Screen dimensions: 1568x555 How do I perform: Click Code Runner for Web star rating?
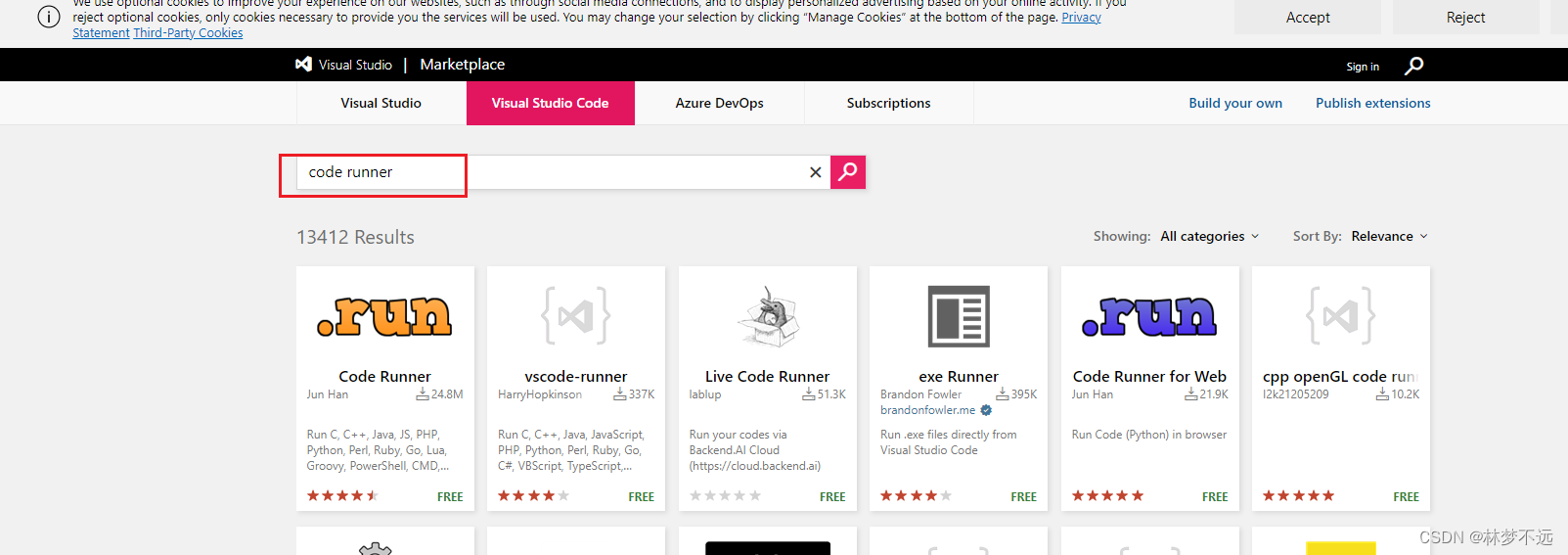(x=1107, y=496)
